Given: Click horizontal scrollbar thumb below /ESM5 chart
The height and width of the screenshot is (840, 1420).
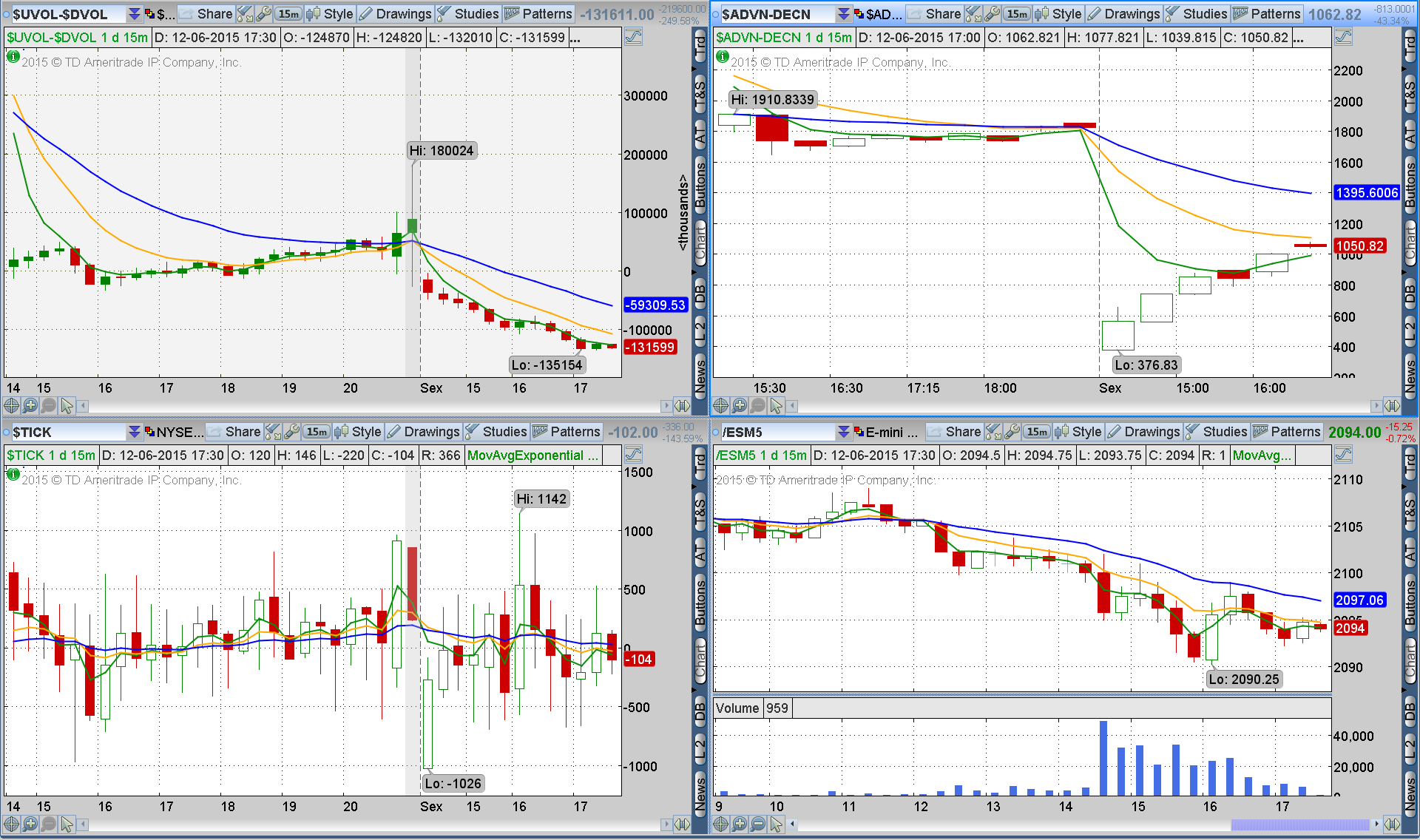Looking at the screenshot, I should (x=1299, y=824).
